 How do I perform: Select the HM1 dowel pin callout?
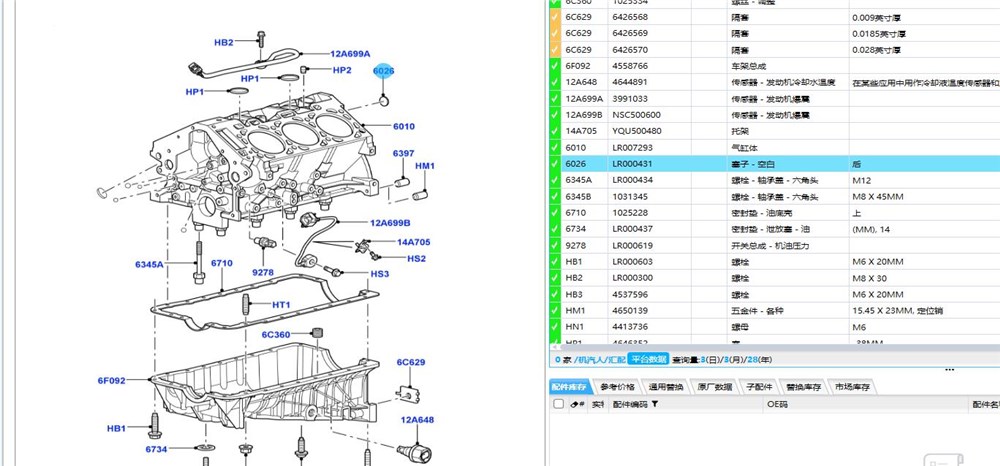(x=425, y=166)
